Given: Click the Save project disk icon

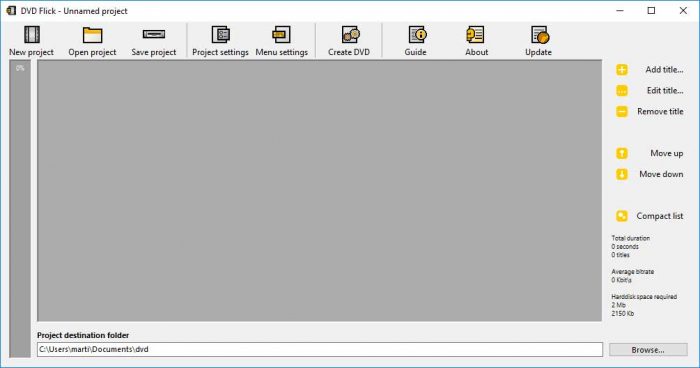Looking at the screenshot, I should (154, 34).
